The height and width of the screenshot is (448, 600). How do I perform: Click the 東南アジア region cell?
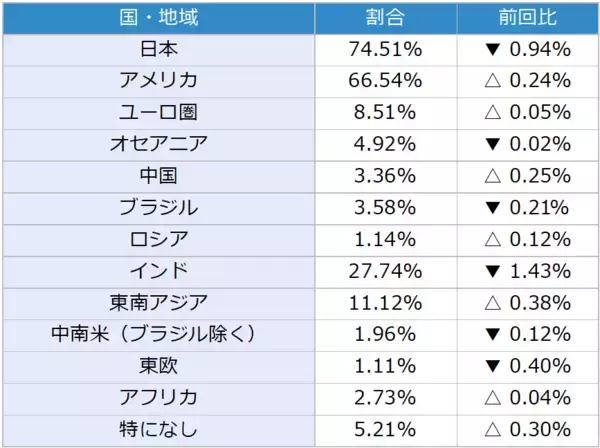158,303
